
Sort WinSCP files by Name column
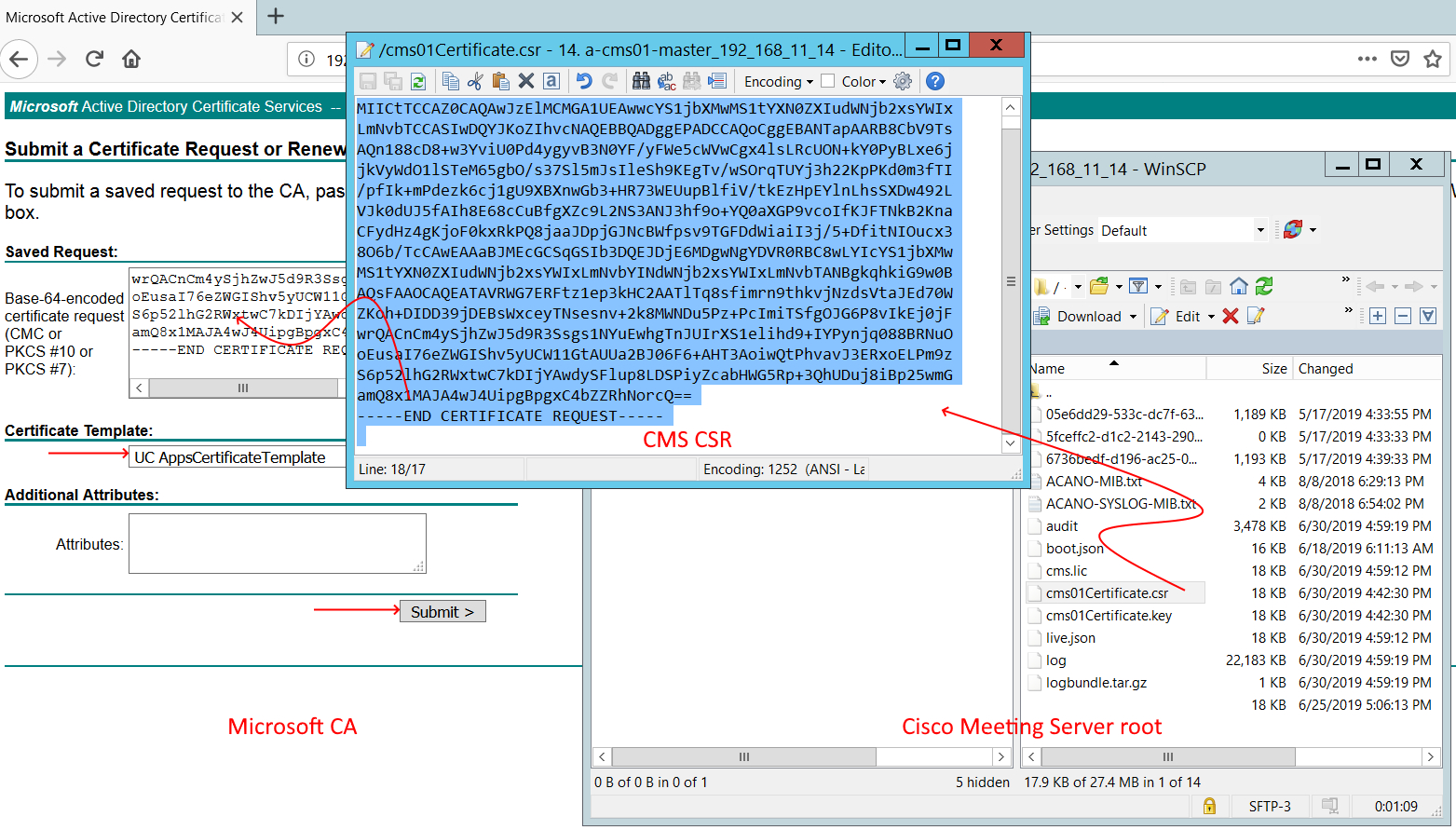pyautogui.click(x=1117, y=369)
